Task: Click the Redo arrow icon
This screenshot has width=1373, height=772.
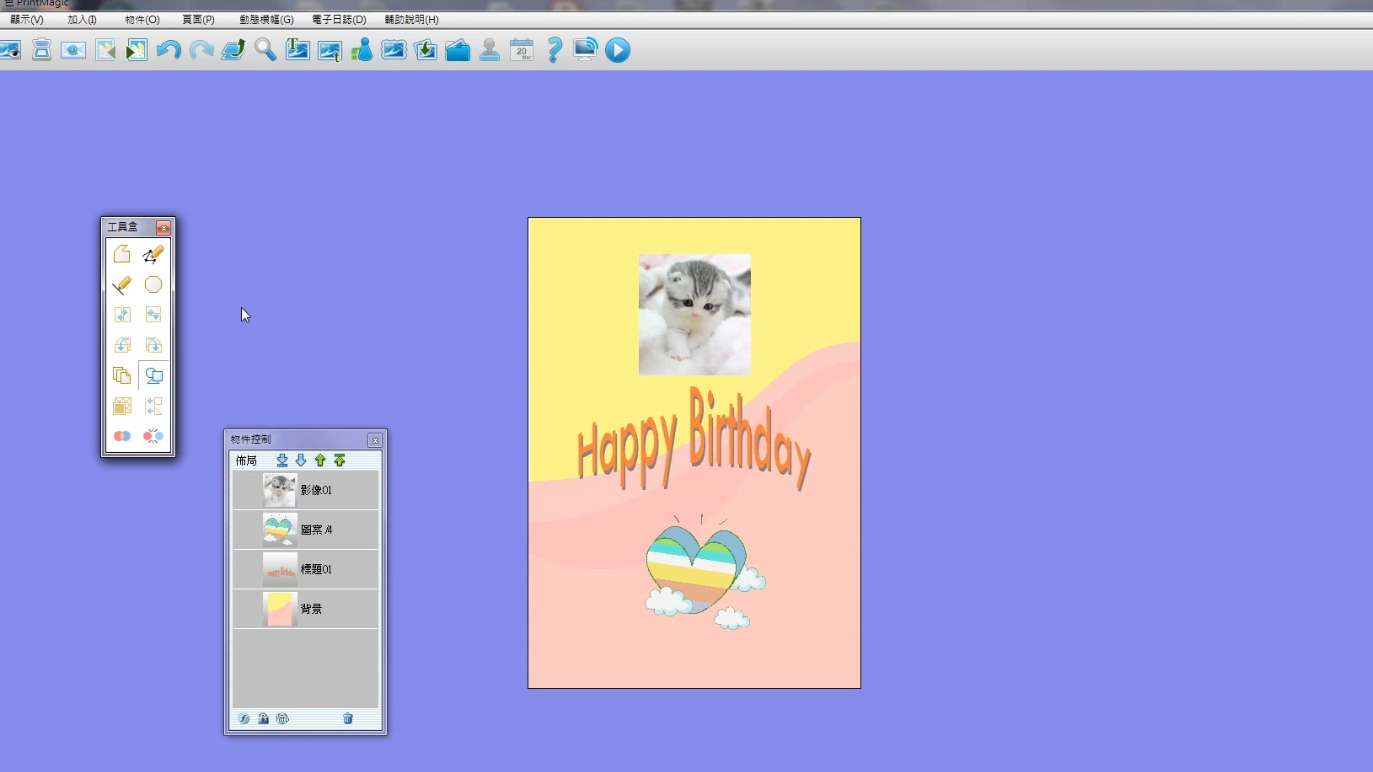Action: [x=201, y=50]
